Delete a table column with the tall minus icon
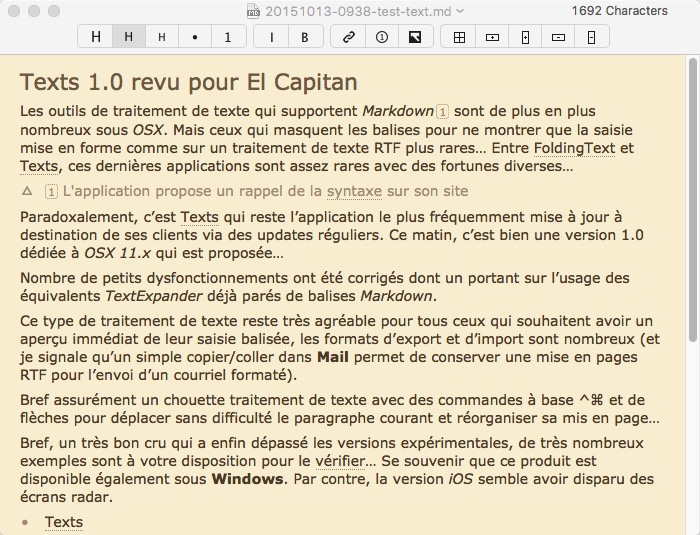This screenshot has width=700, height=535. [591, 37]
